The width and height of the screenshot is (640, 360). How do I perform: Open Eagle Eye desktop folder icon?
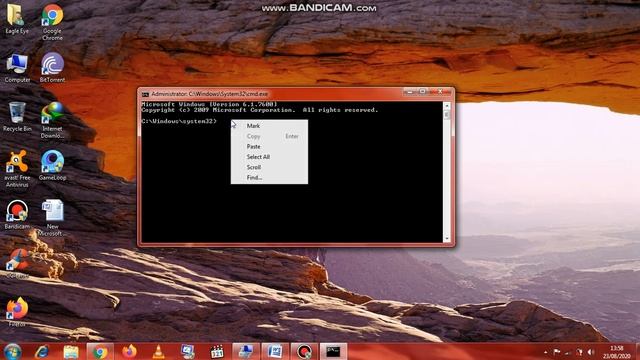coord(17,19)
